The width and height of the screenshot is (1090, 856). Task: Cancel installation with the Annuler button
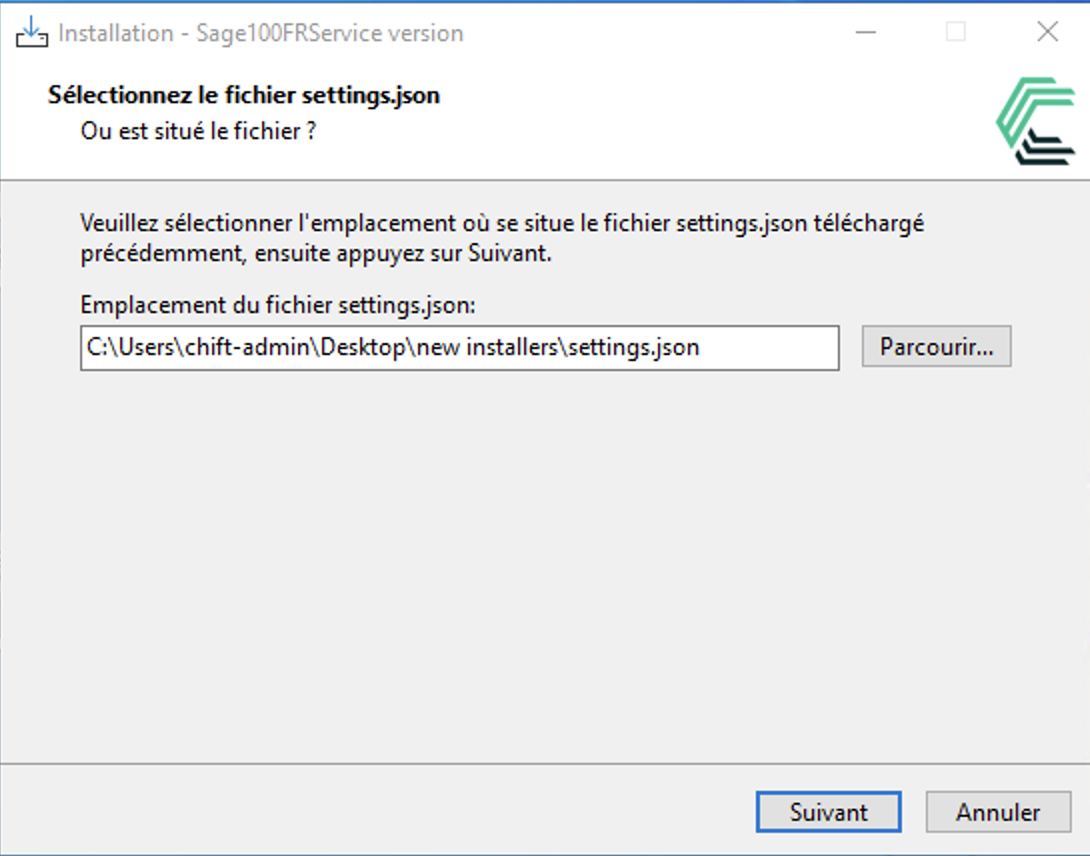[998, 811]
